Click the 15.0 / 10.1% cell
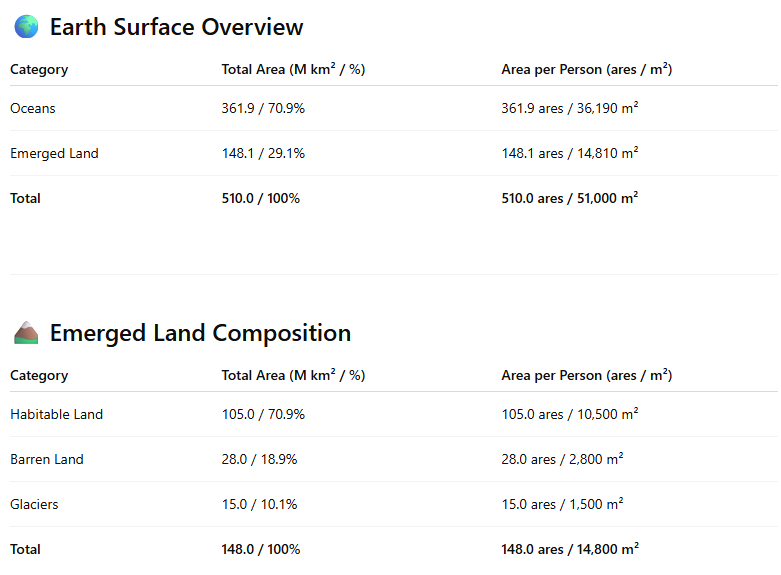 point(259,504)
